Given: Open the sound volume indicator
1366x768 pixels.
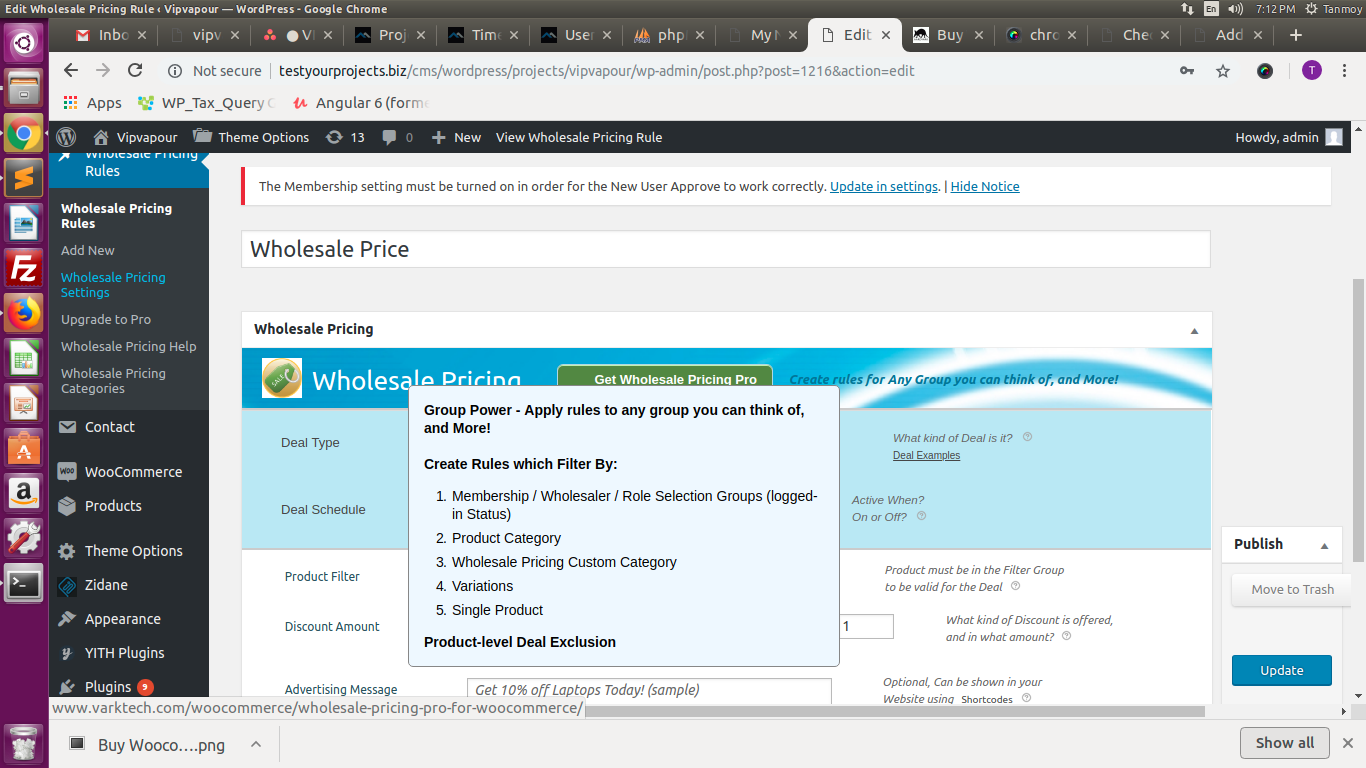Looking at the screenshot, I should pyautogui.click(x=1235, y=9).
